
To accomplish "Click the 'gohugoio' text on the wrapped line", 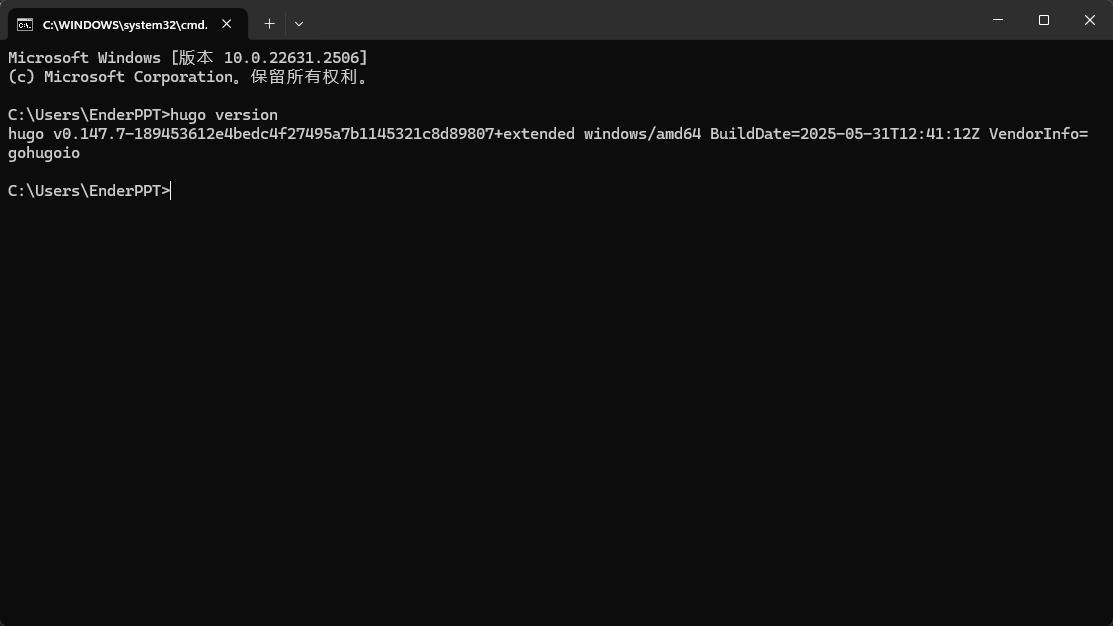I will click(x=44, y=153).
